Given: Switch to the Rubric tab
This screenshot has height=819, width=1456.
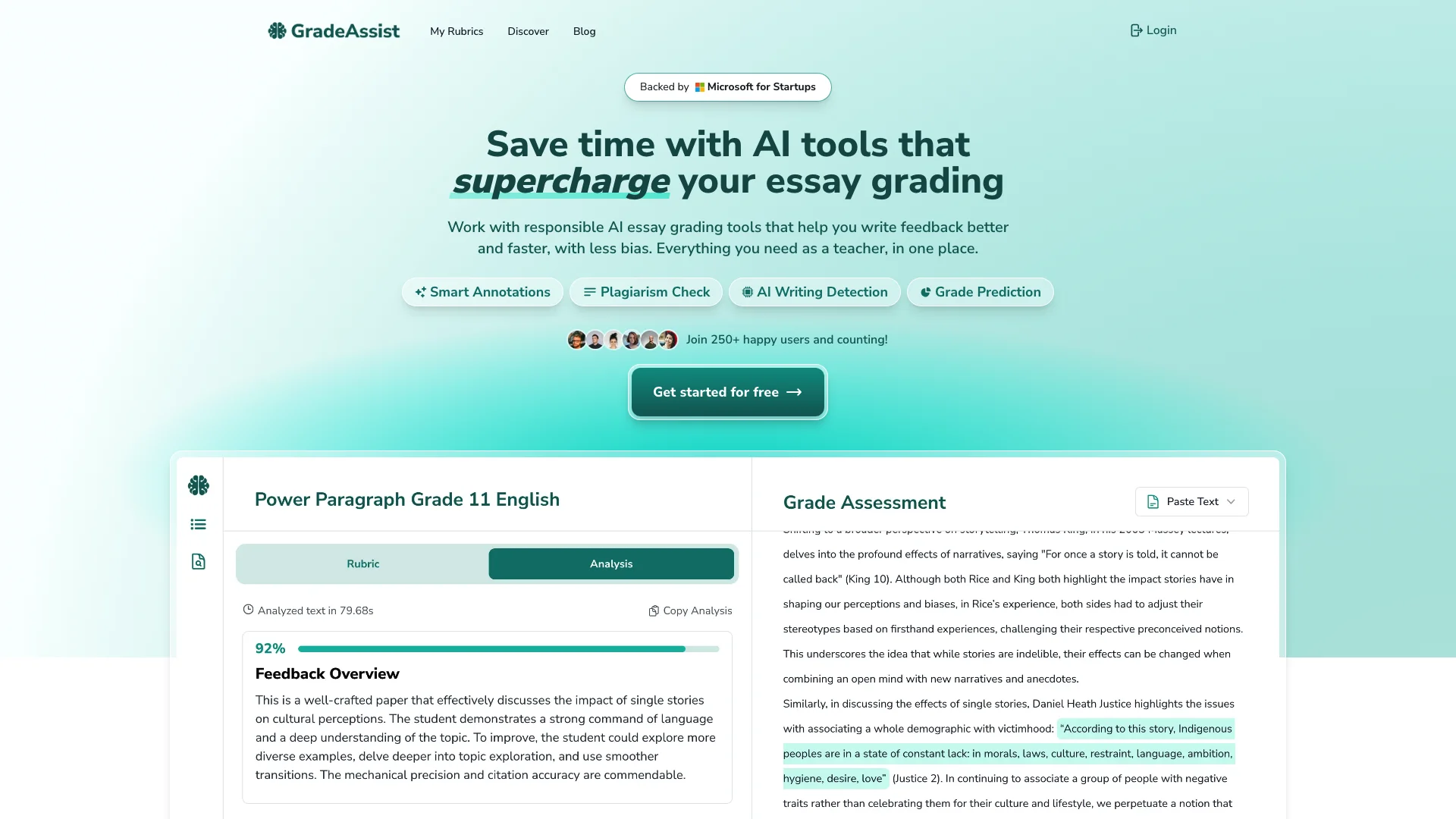Looking at the screenshot, I should pyautogui.click(x=362, y=563).
